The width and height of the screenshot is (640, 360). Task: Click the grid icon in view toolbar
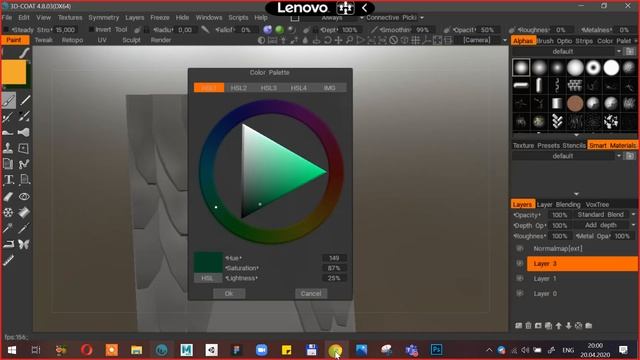coord(416,40)
